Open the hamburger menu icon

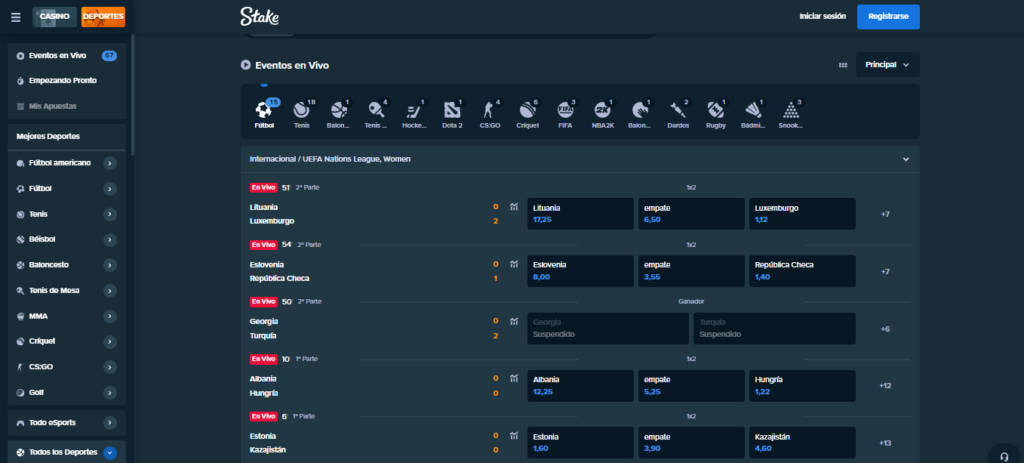(x=16, y=17)
